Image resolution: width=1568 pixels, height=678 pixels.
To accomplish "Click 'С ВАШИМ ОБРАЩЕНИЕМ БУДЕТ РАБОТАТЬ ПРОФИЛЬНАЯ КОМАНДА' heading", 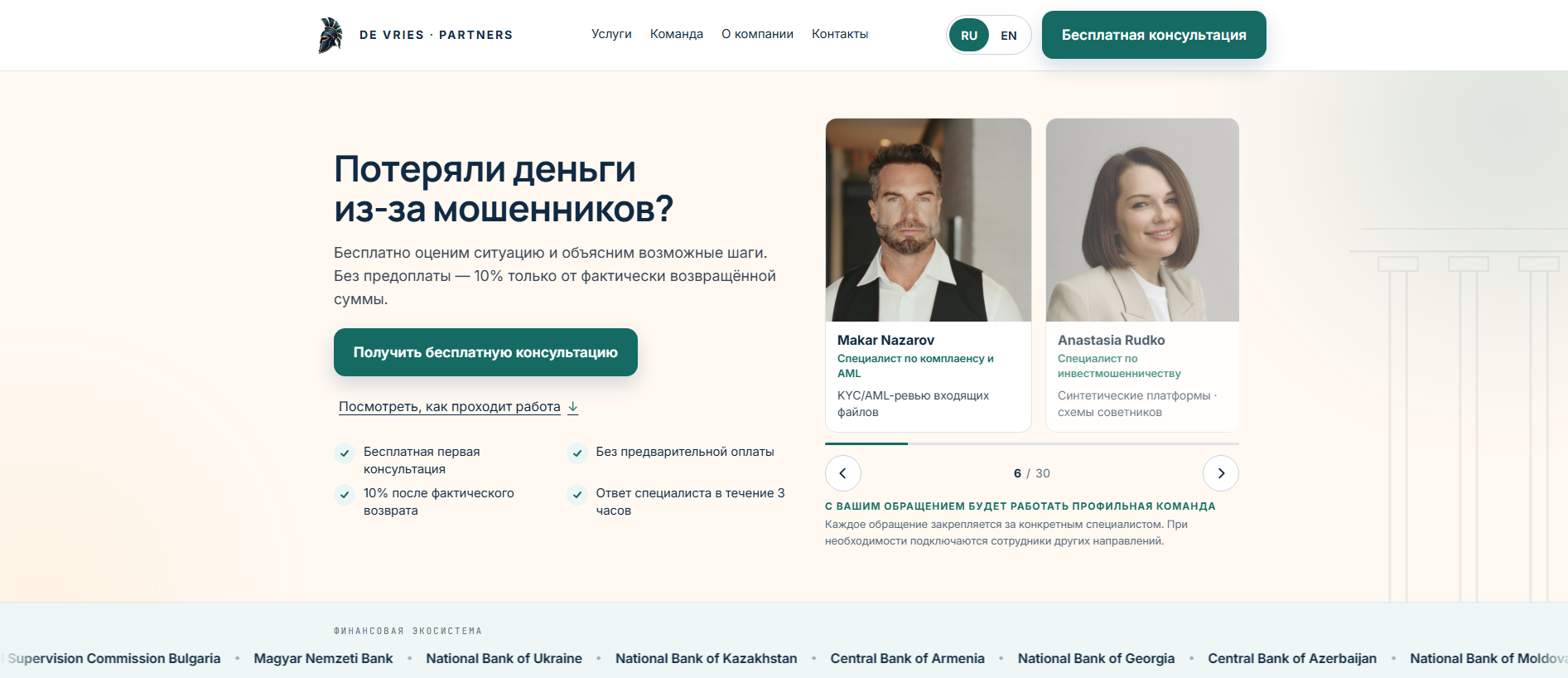I will [x=1020, y=506].
